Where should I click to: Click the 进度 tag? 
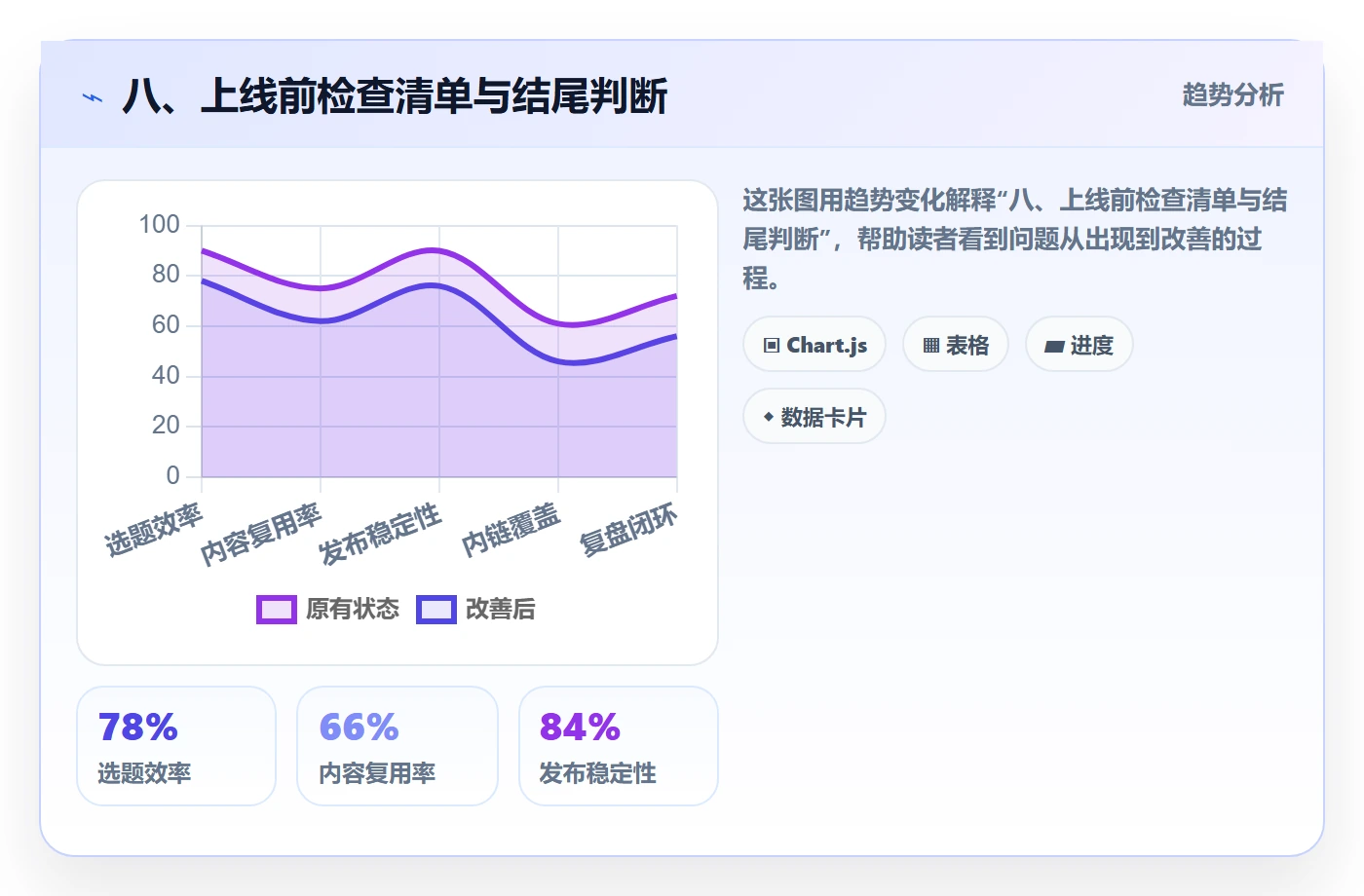(x=1080, y=344)
